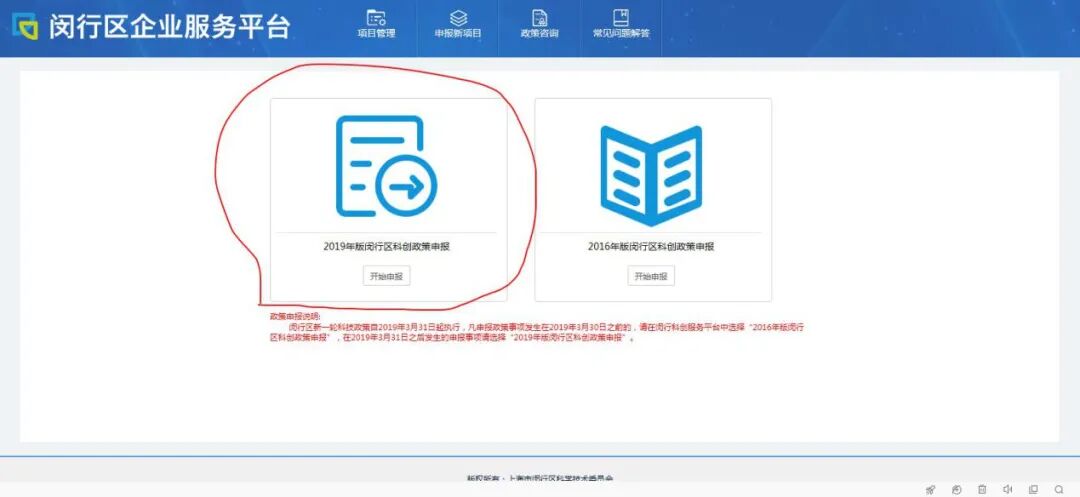Click the 2016 policy open-book icon

pyautogui.click(x=651, y=176)
